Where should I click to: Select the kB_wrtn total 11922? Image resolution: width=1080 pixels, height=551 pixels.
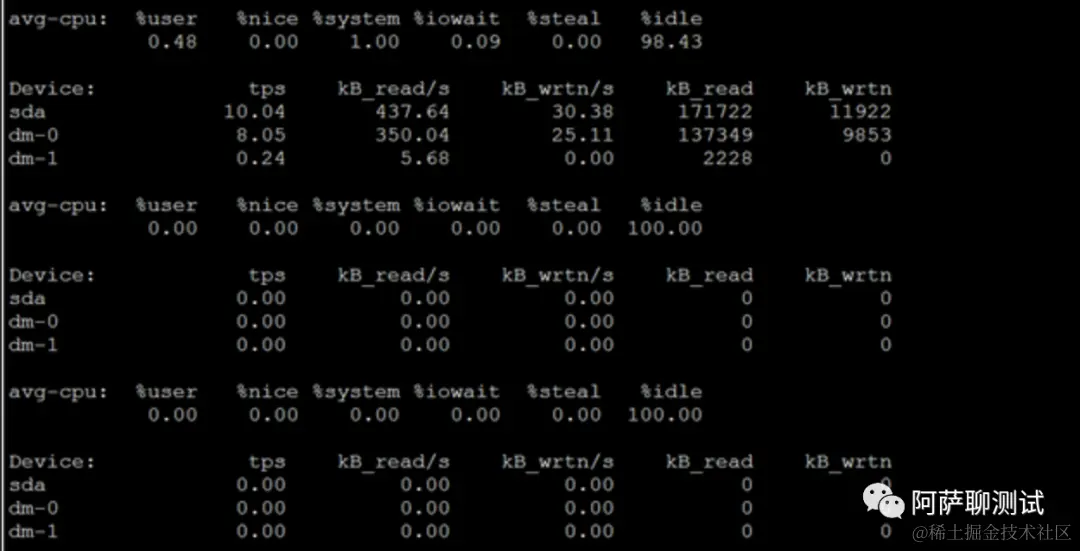pos(860,112)
